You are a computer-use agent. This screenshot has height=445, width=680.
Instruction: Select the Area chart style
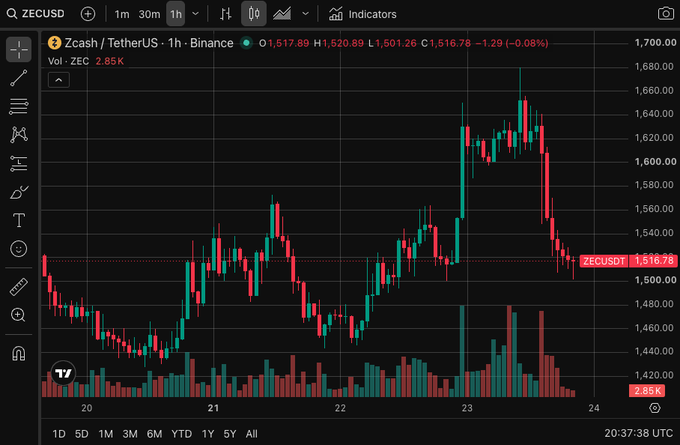coord(282,14)
